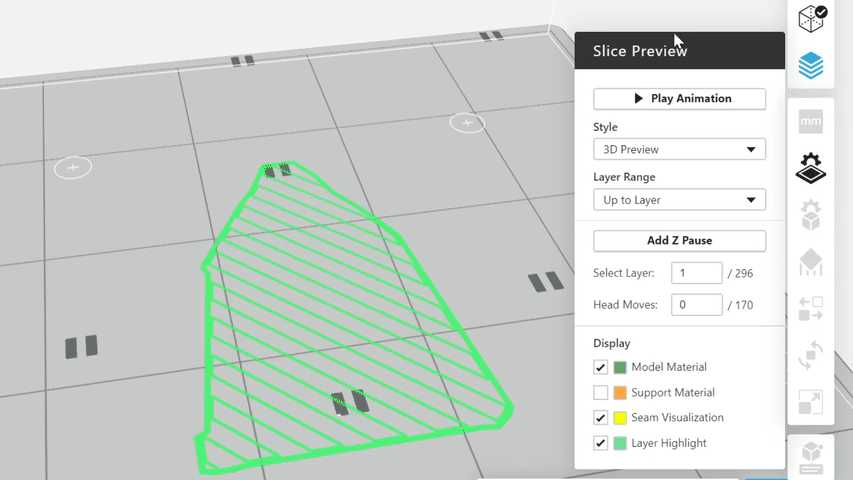
Task: Toggle the Layer Highlight checkbox
Action: click(x=601, y=443)
